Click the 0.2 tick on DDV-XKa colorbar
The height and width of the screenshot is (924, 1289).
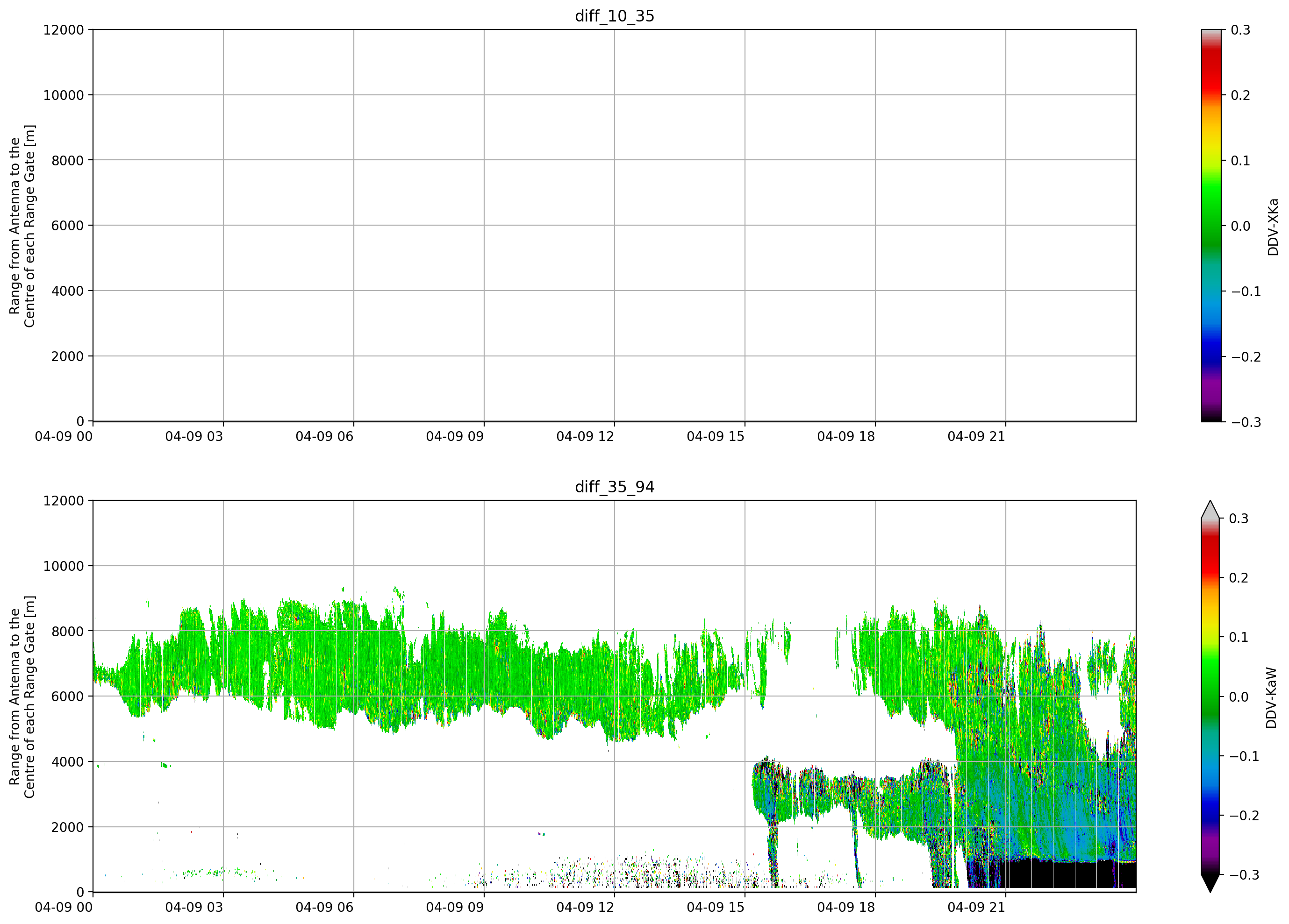pos(1240,95)
